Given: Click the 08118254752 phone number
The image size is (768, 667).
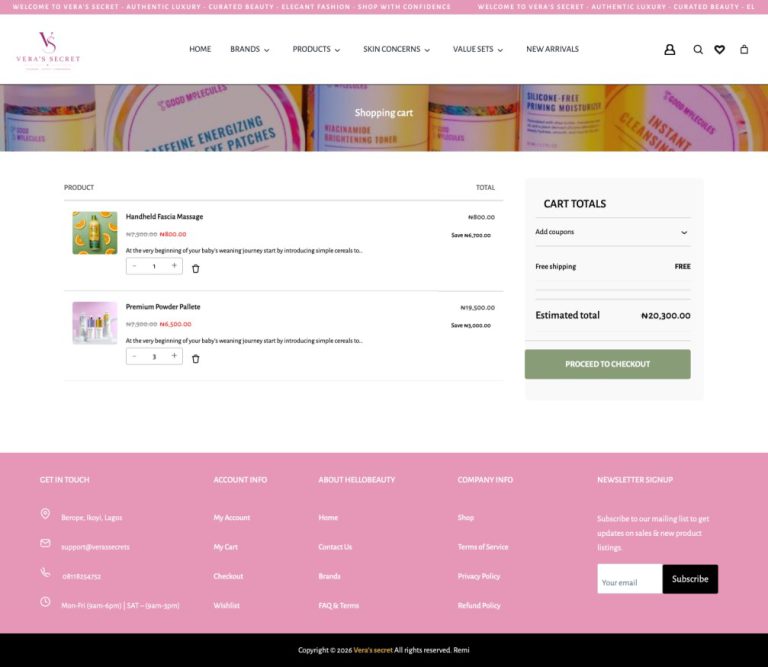Looking at the screenshot, I should [x=81, y=576].
